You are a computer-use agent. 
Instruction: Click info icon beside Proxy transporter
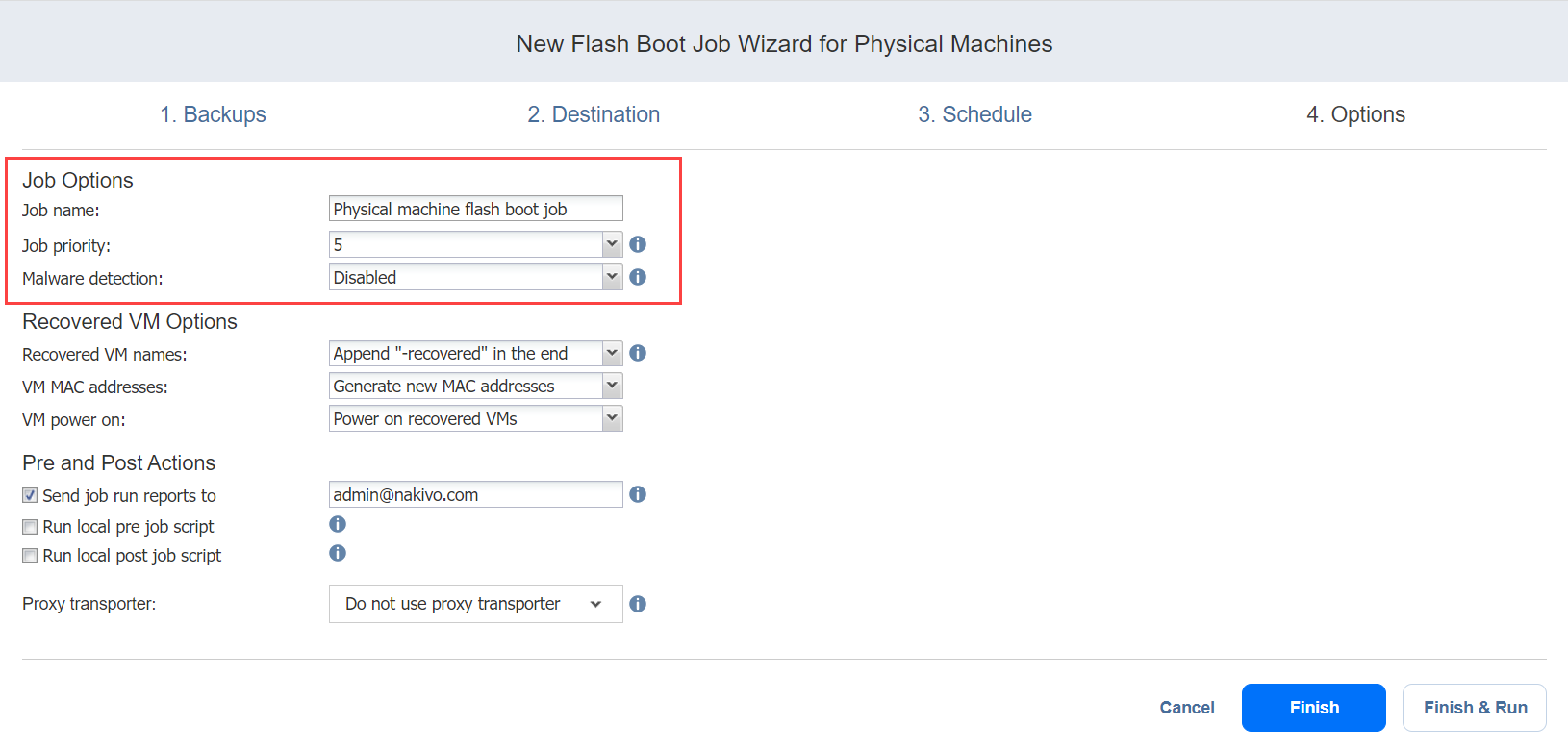click(x=638, y=604)
